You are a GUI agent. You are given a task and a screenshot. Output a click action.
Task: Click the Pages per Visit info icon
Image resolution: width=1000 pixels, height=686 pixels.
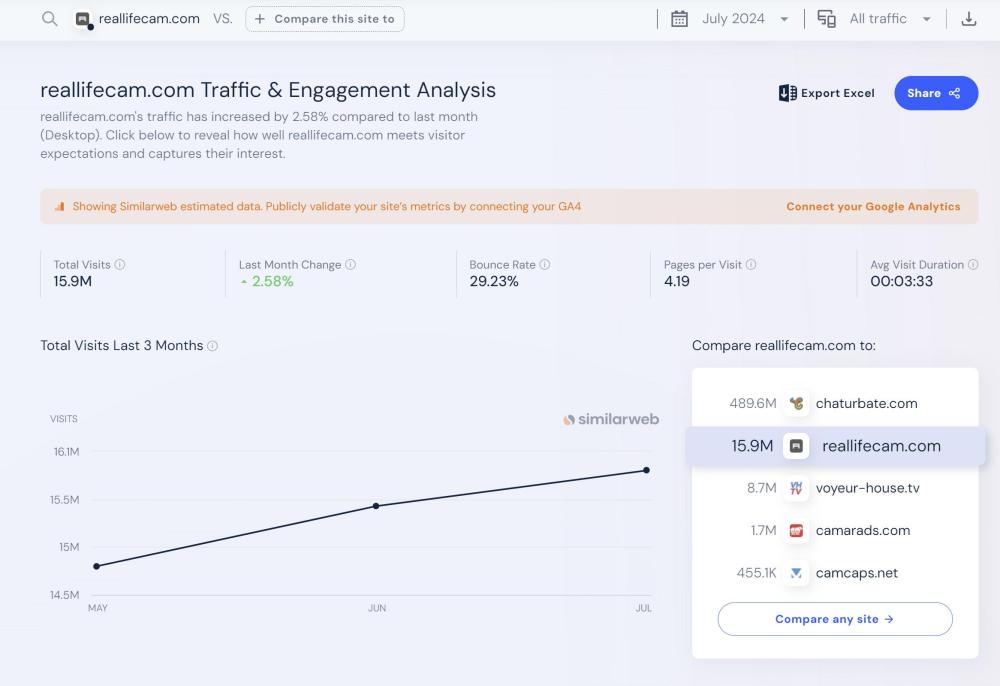[x=751, y=265]
